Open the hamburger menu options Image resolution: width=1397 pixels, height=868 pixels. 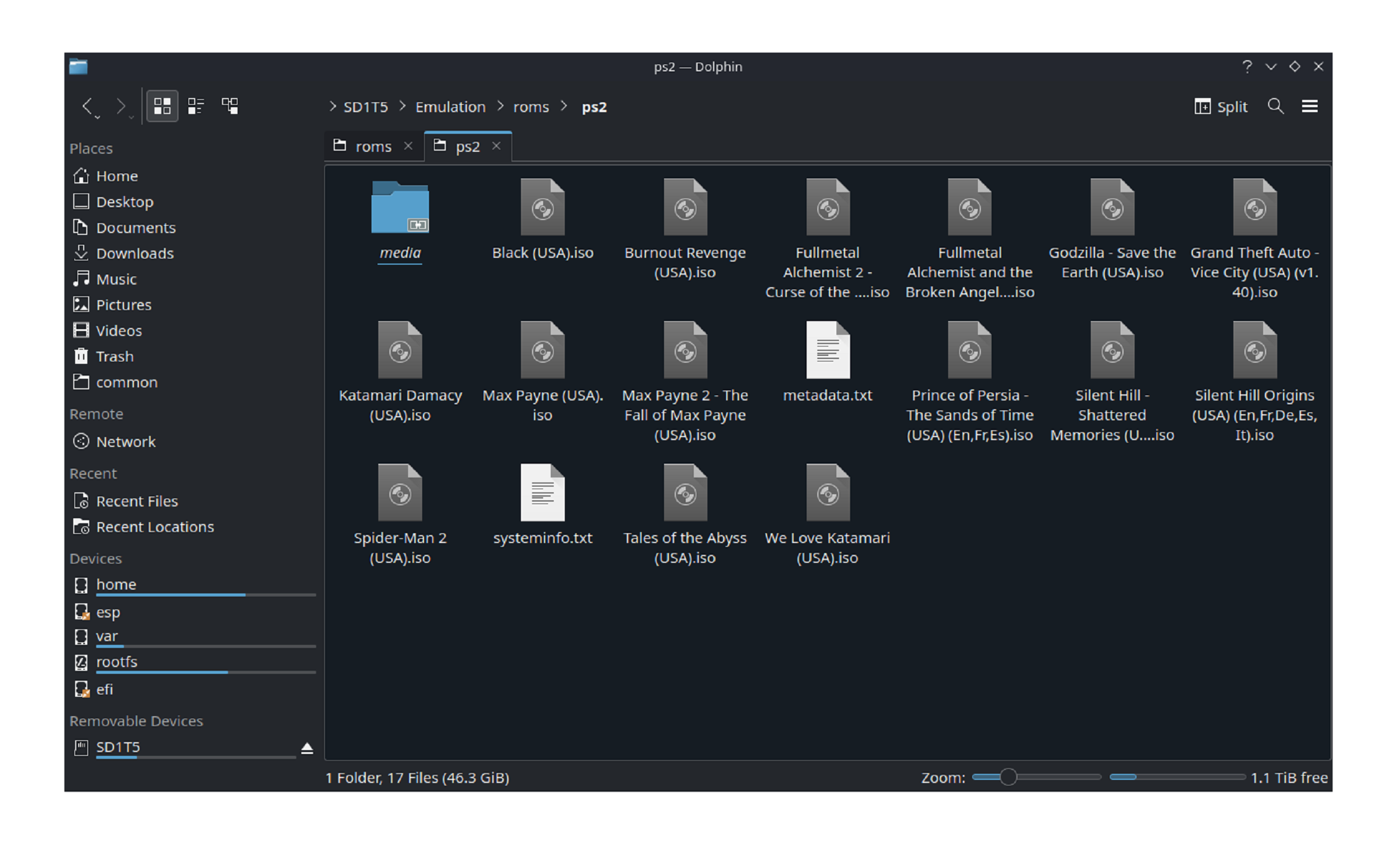(x=1310, y=105)
